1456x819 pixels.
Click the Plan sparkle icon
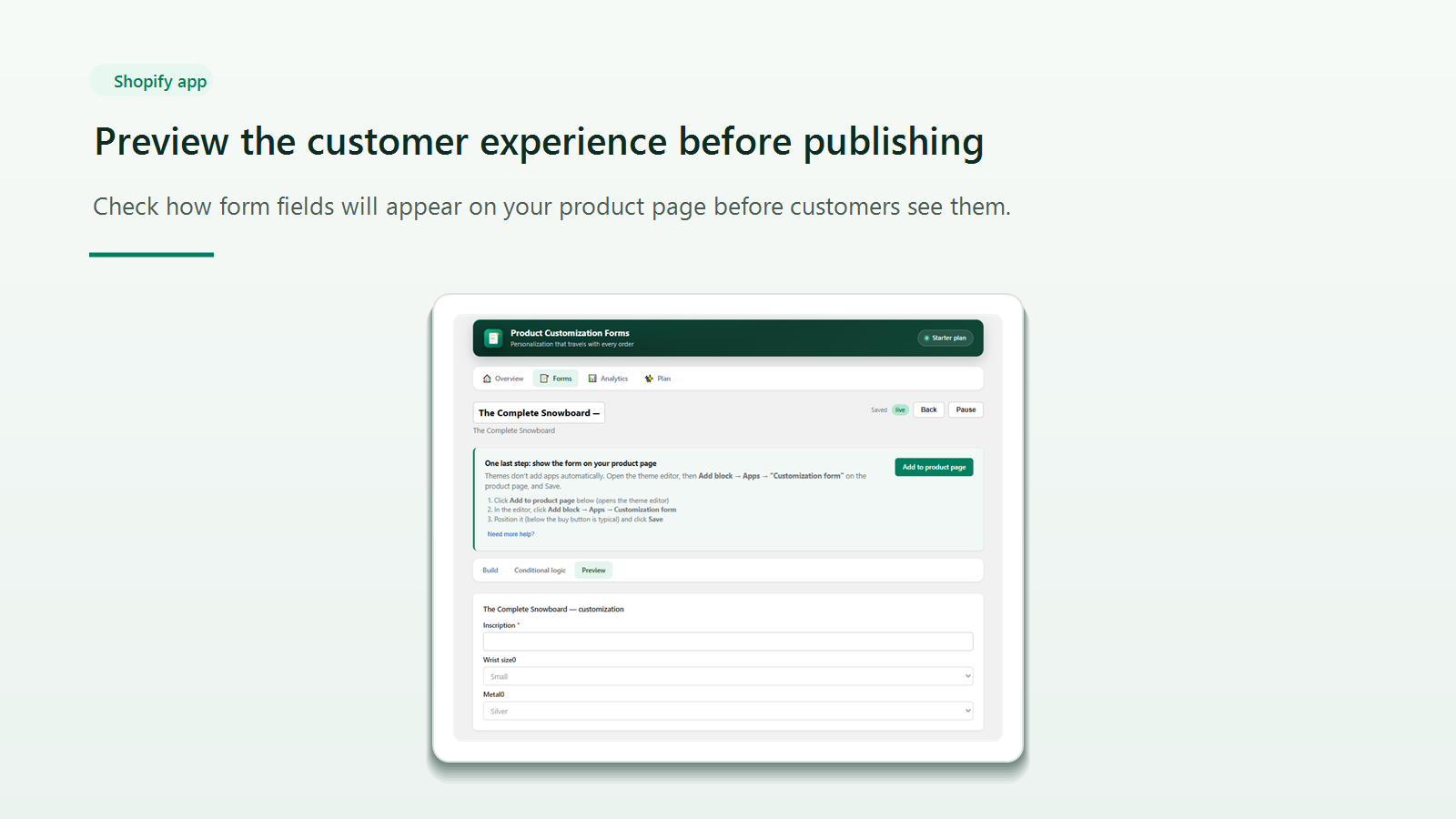[x=649, y=379]
